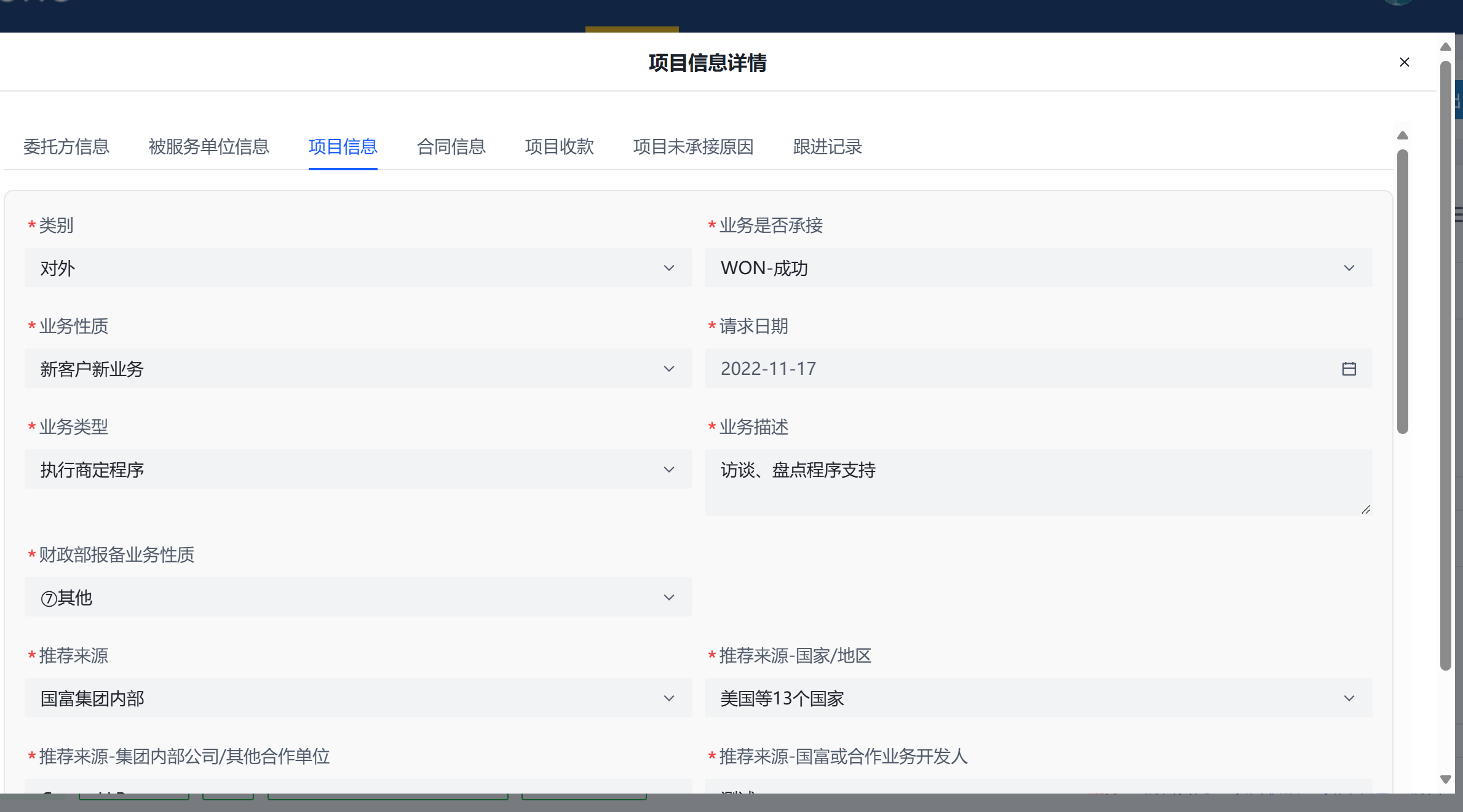Screen dimensions: 1463x812
Task: Switch to 跟进记录 tab
Action: 827,147
